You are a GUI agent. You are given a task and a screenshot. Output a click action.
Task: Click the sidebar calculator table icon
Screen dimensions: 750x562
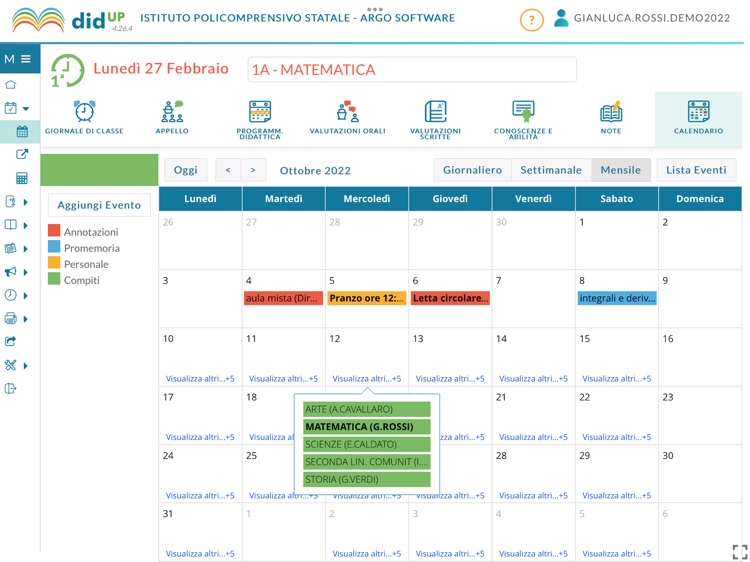(22, 178)
